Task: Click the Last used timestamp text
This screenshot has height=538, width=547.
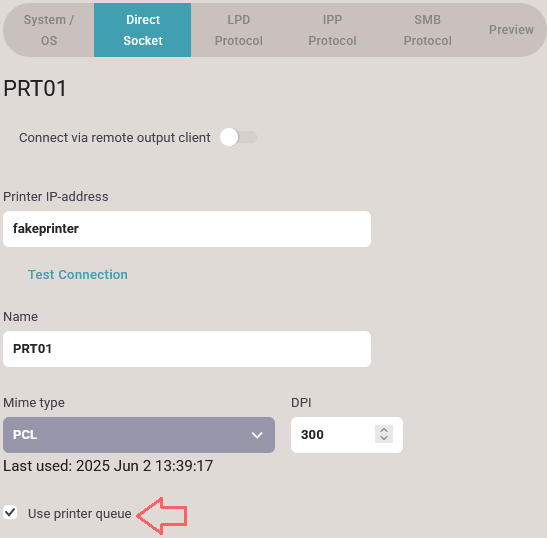Action: (108, 466)
